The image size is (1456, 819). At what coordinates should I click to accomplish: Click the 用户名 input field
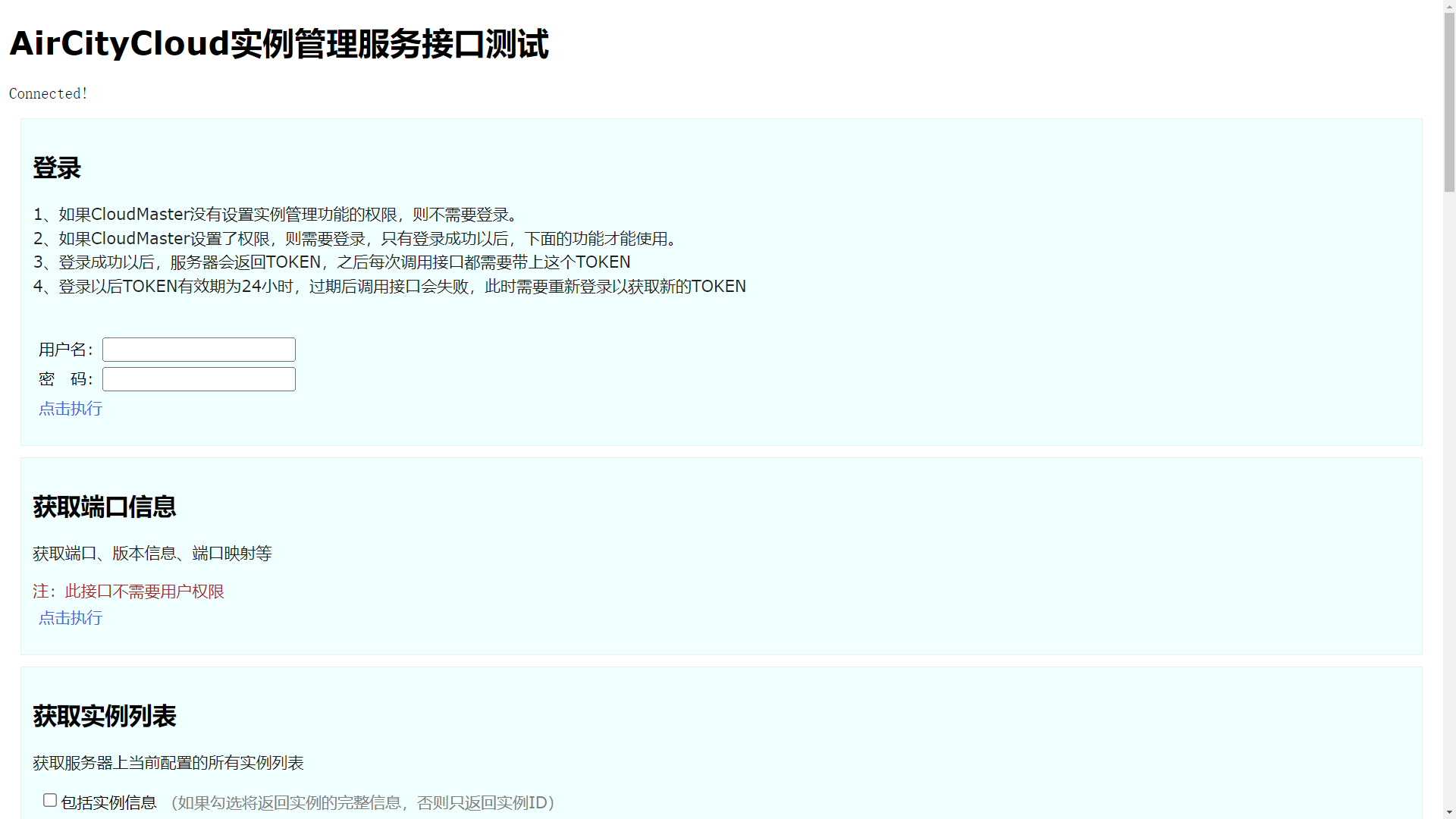click(199, 350)
